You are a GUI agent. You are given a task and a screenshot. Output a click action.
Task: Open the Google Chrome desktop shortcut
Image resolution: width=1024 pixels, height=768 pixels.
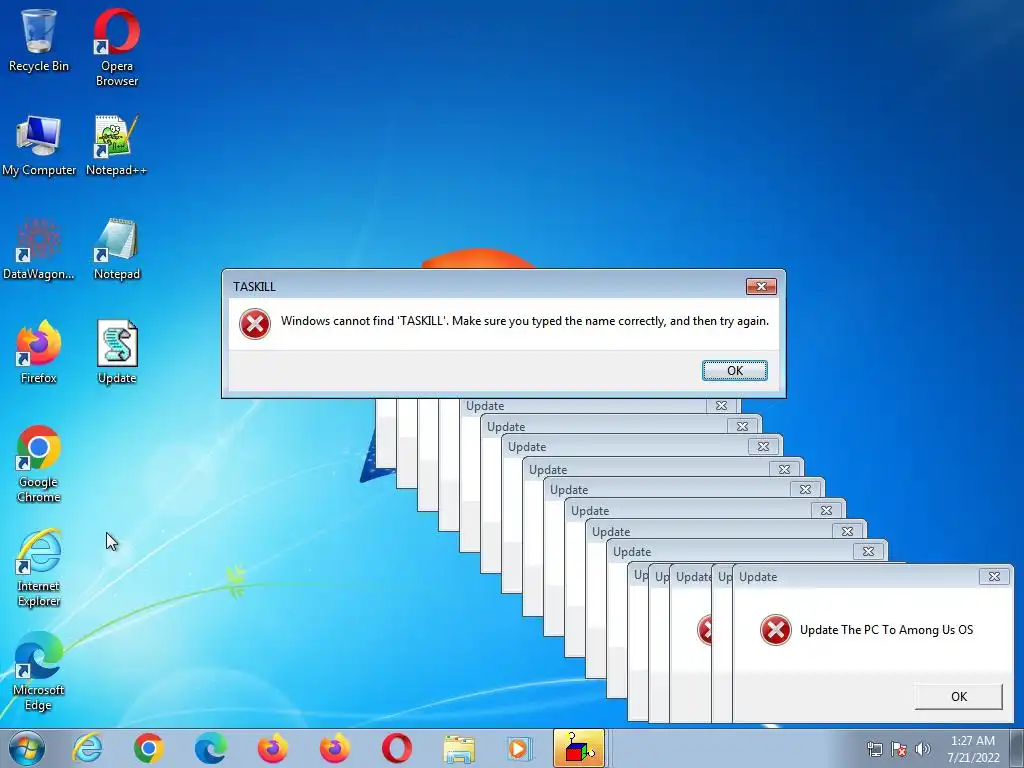pos(39,464)
